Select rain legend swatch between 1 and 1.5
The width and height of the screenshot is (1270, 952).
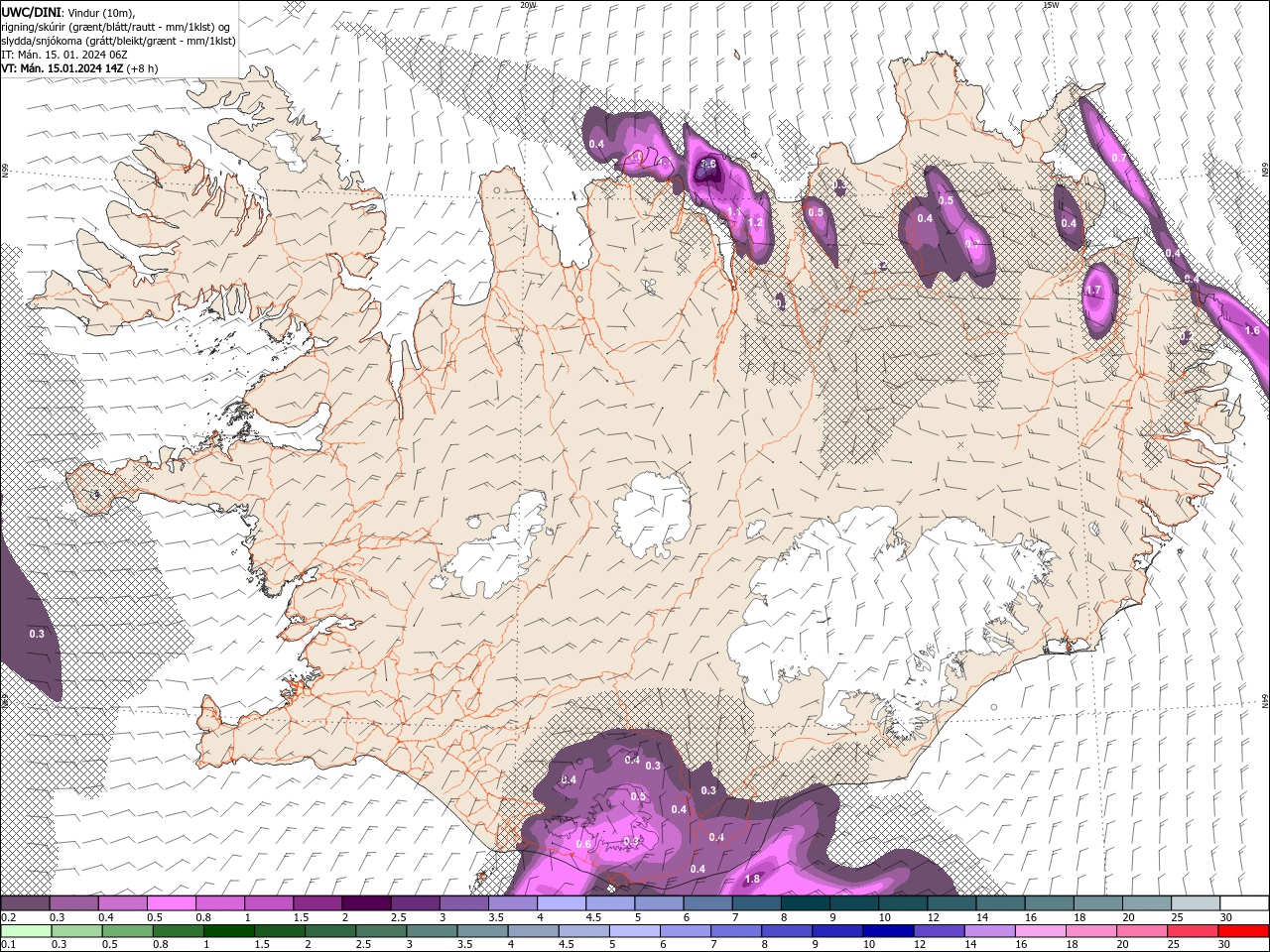pos(229,931)
